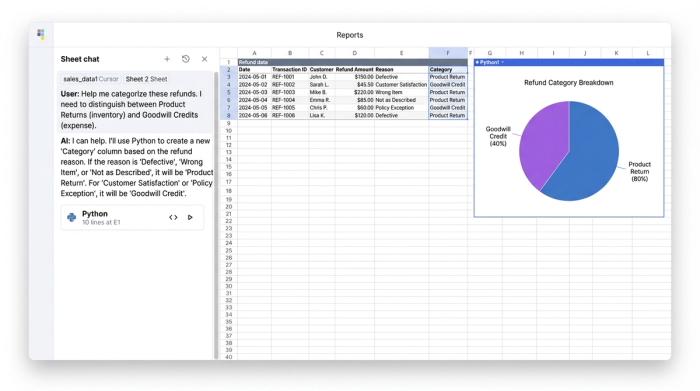Viewport: 700px width, 391px height.
Task: Click the 'Goodwill Credit (40%)' chart label
Action: point(498,136)
